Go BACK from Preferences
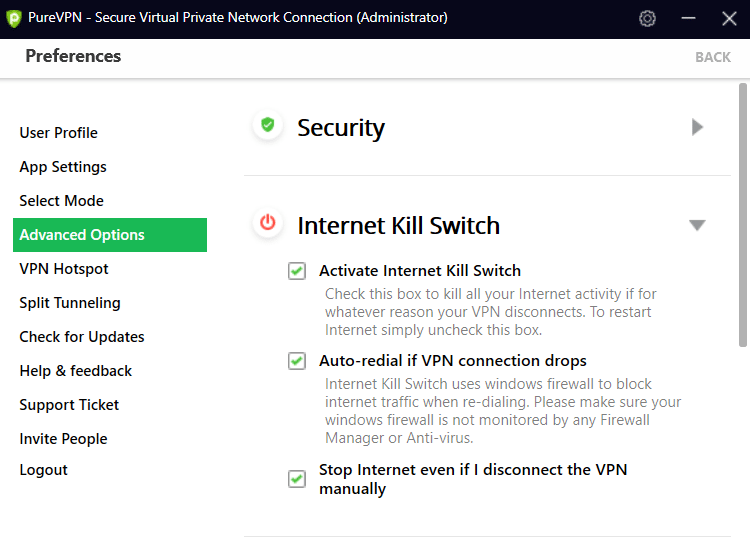The height and width of the screenshot is (554, 750). (713, 57)
